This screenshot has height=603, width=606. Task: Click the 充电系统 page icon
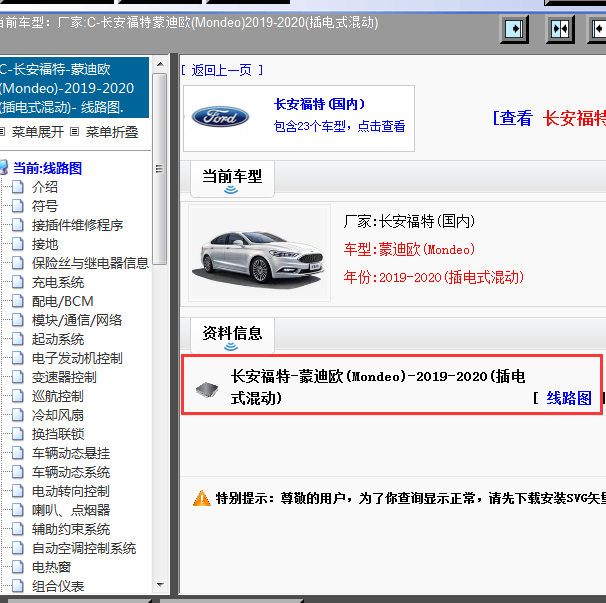pyautogui.click(x=18, y=282)
